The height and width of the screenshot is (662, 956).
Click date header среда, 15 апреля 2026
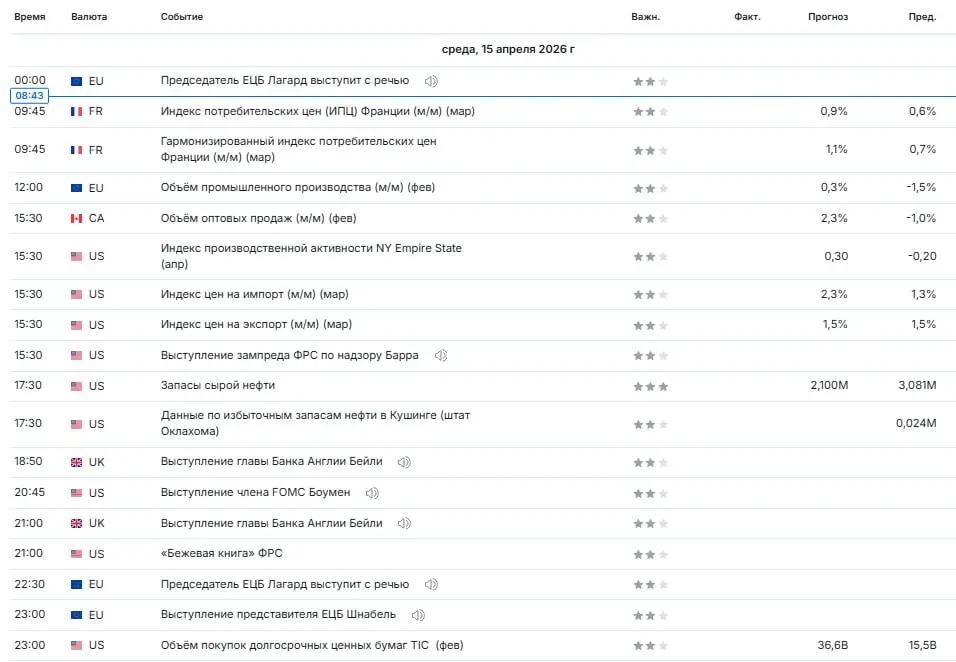coord(508,49)
